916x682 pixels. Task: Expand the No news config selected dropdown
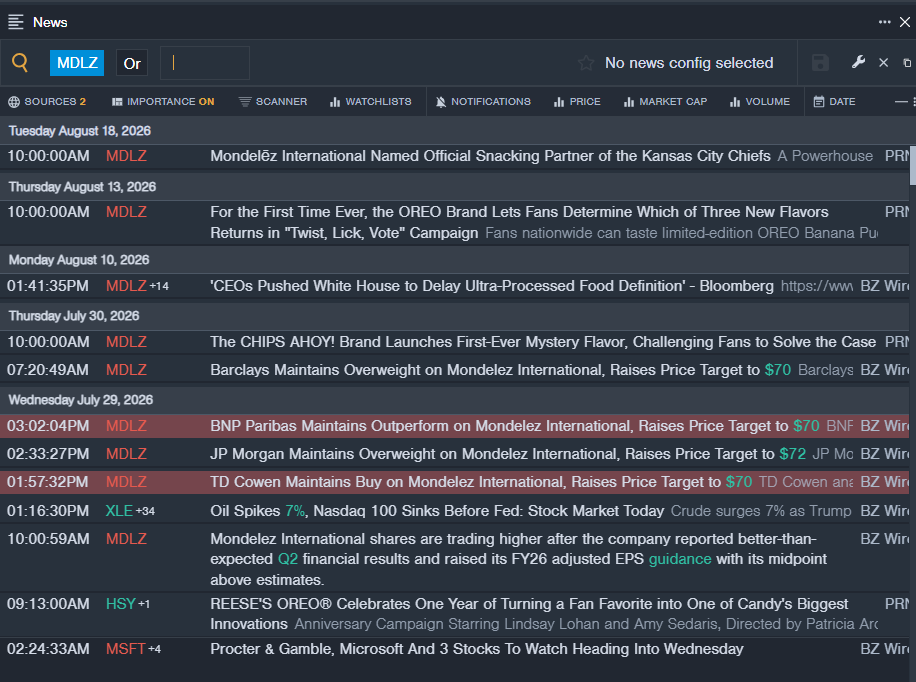point(689,63)
